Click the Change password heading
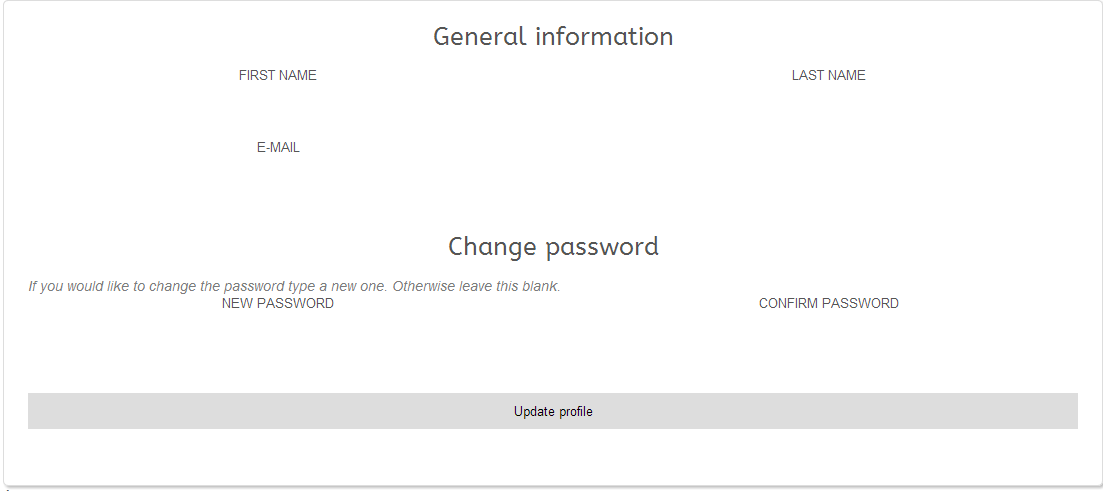The image size is (1108, 491). (553, 247)
